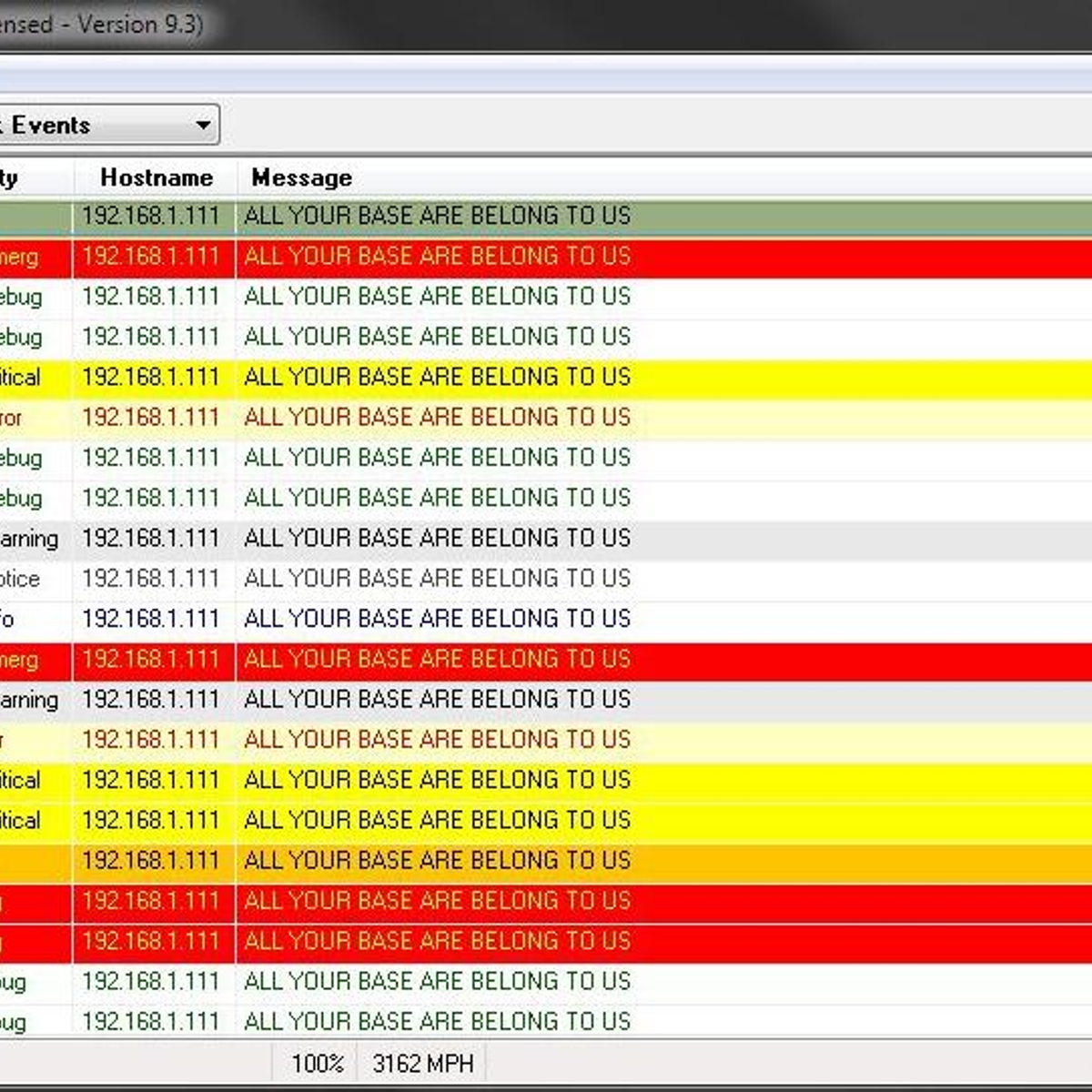Image resolution: width=1092 pixels, height=1092 pixels.
Task: Select the red row directly above the bottom white rows
Action: [x=437, y=942]
